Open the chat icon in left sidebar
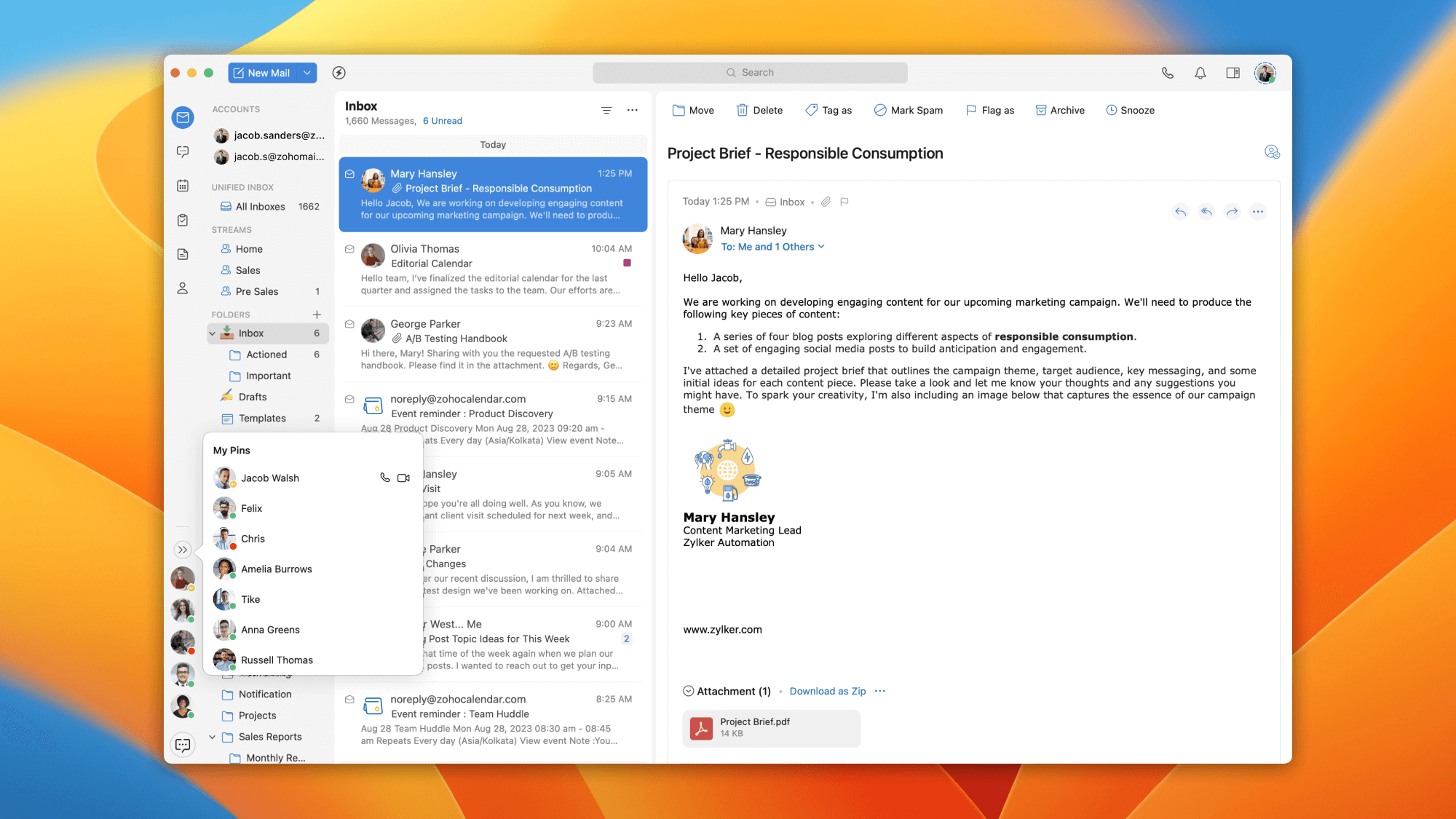 point(183,151)
